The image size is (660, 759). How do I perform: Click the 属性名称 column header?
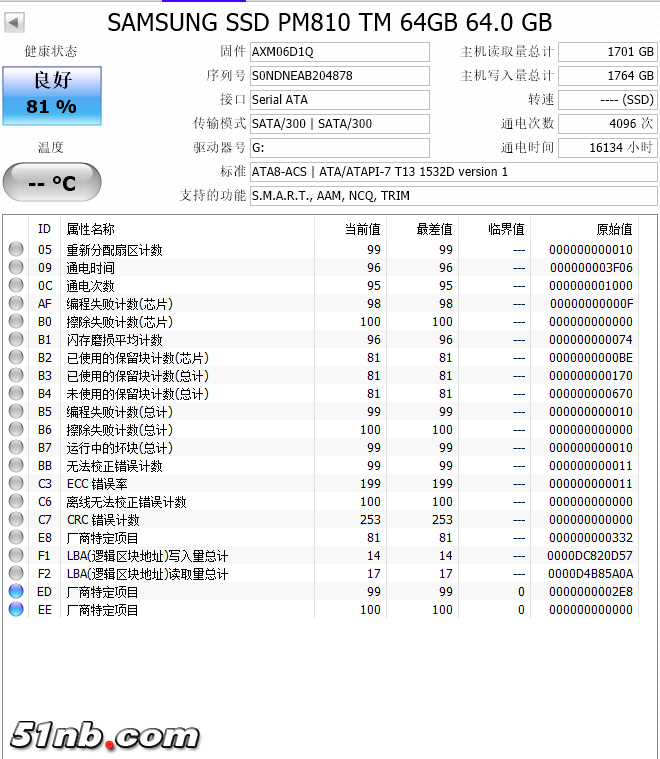(90, 230)
